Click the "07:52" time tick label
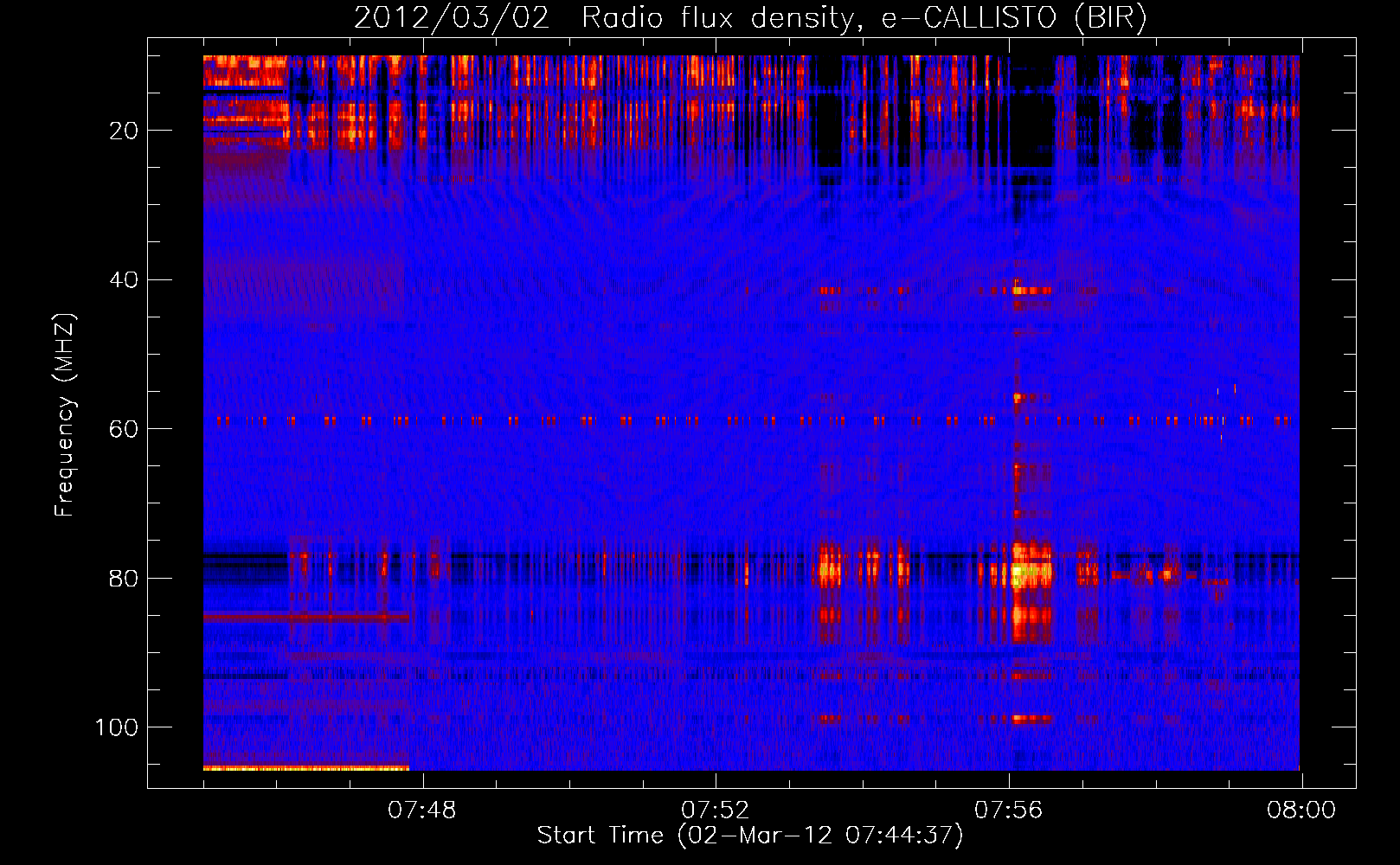 tap(716, 811)
